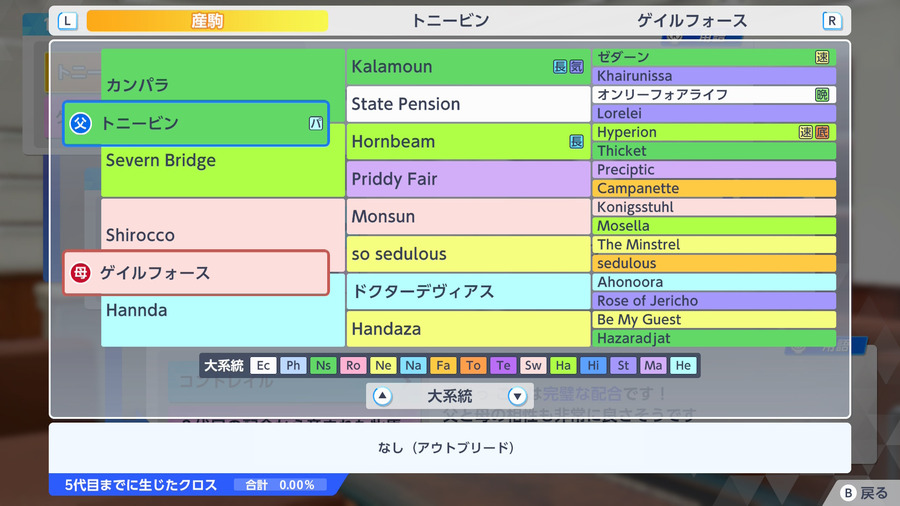Click the Lorelei entry

click(714, 113)
